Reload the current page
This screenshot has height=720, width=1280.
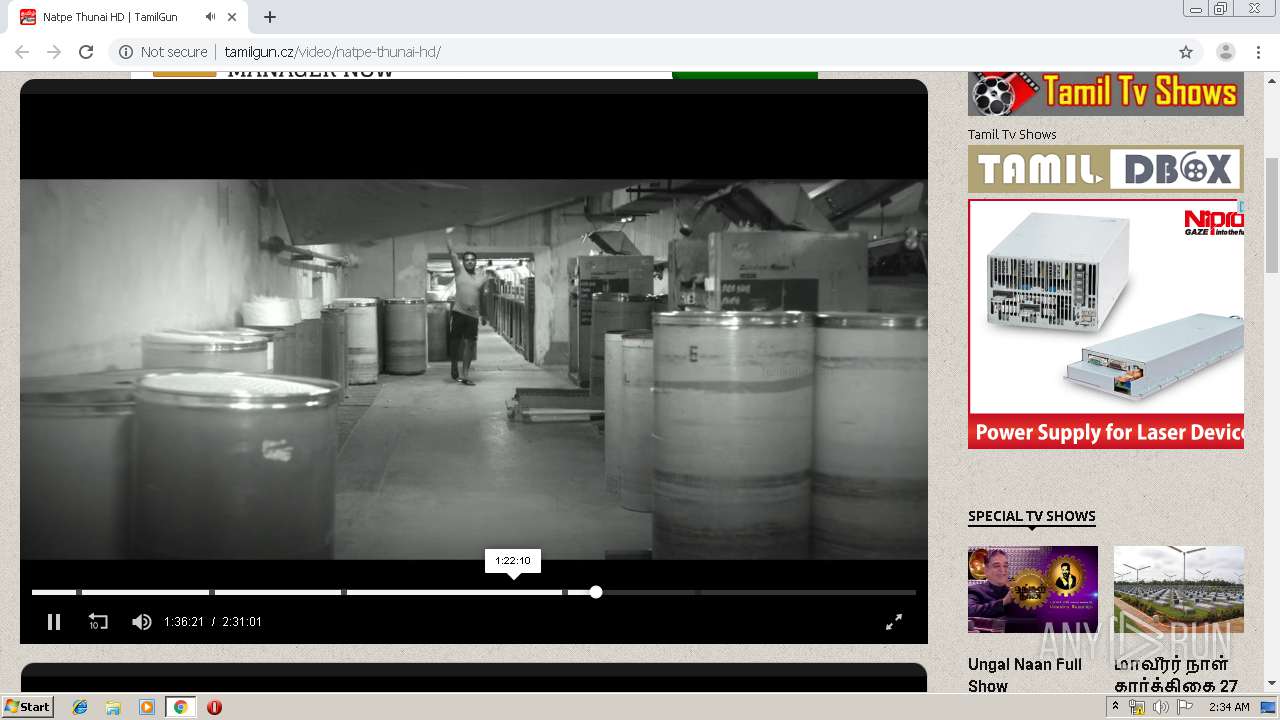(86, 52)
